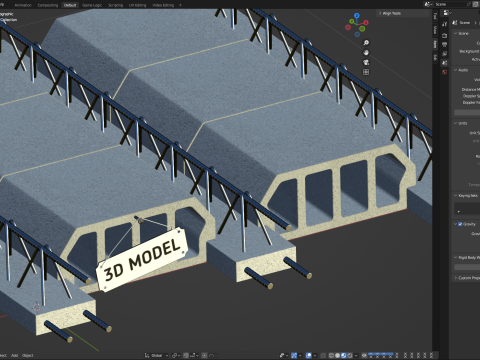Click the object type visibility icon in footer

click(x=282, y=355)
